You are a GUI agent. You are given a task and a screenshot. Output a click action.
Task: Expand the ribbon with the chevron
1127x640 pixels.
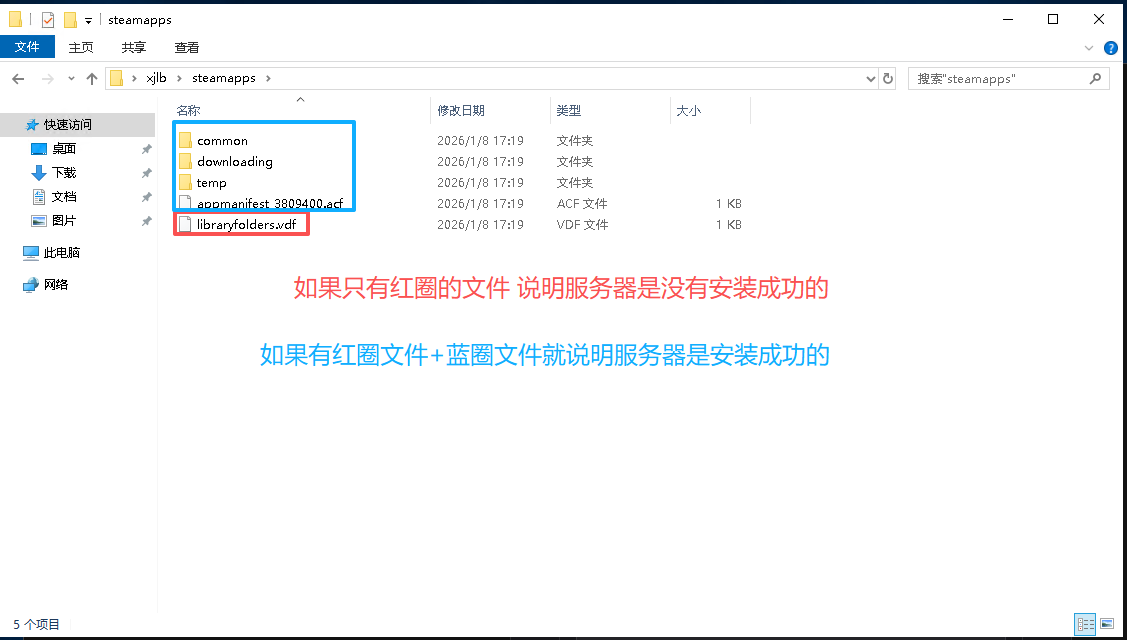click(1089, 47)
